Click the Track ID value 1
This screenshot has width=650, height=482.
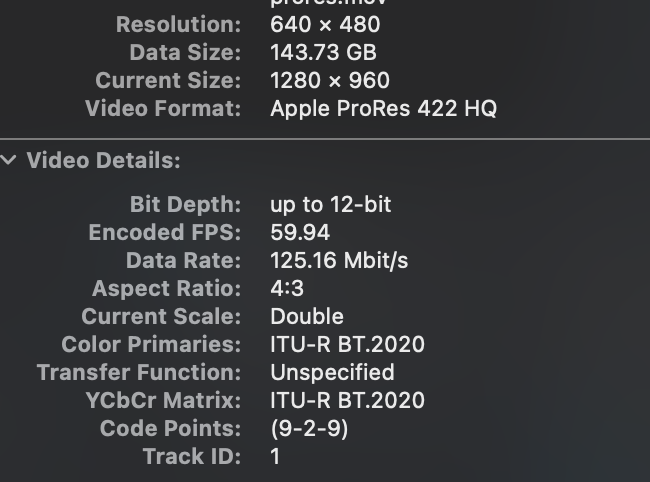tap(276, 457)
